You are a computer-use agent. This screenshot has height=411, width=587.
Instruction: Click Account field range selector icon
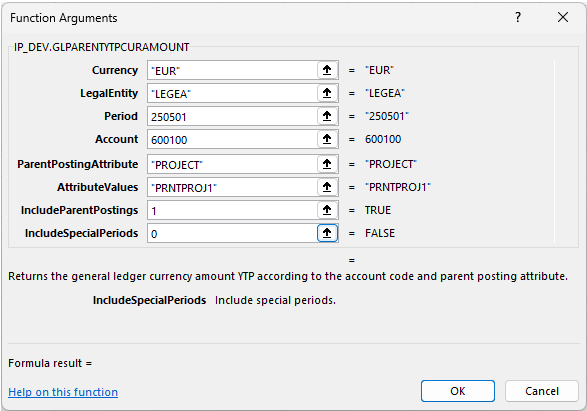[327, 139]
